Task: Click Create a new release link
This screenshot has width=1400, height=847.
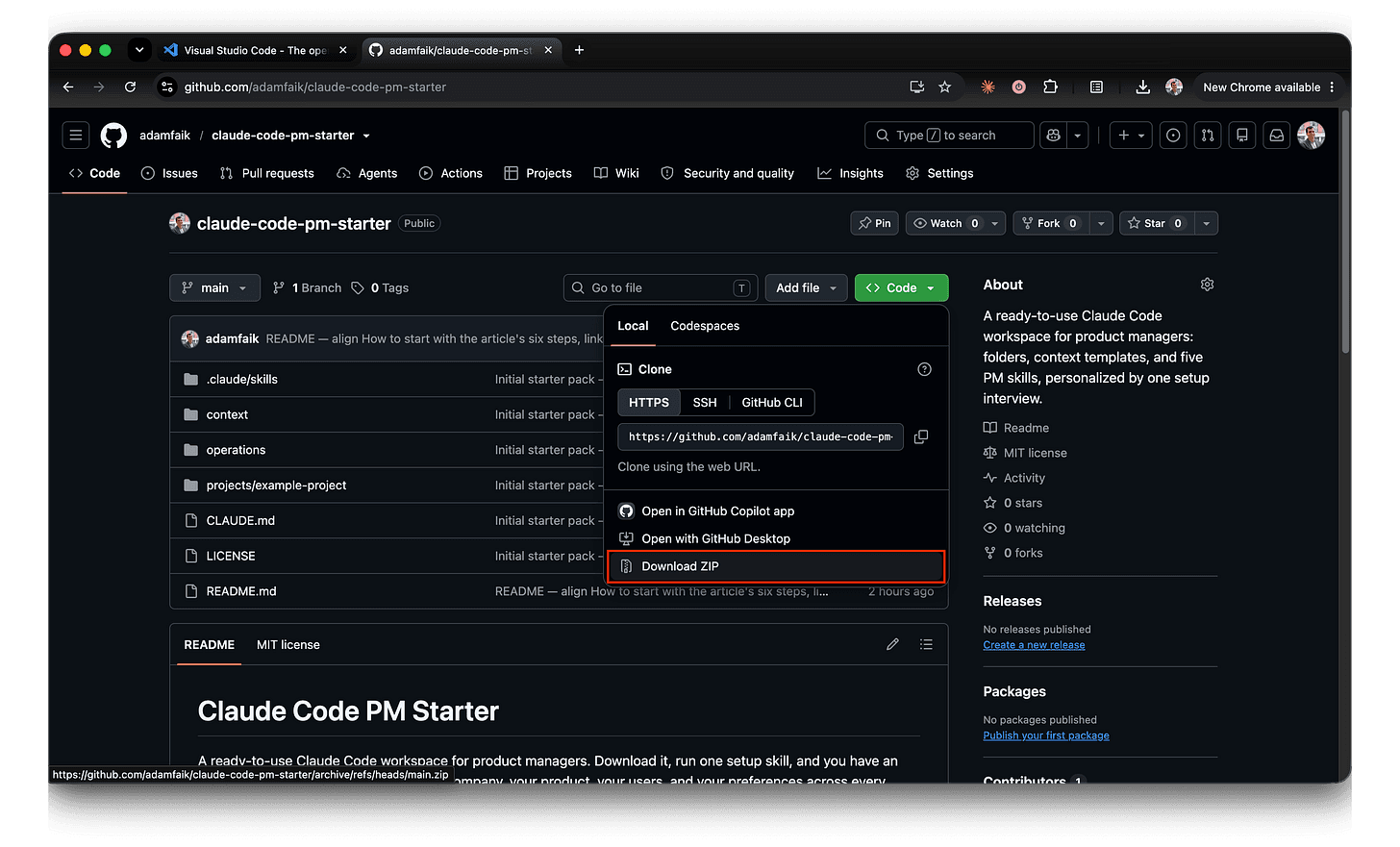Action: [1034, 645]
